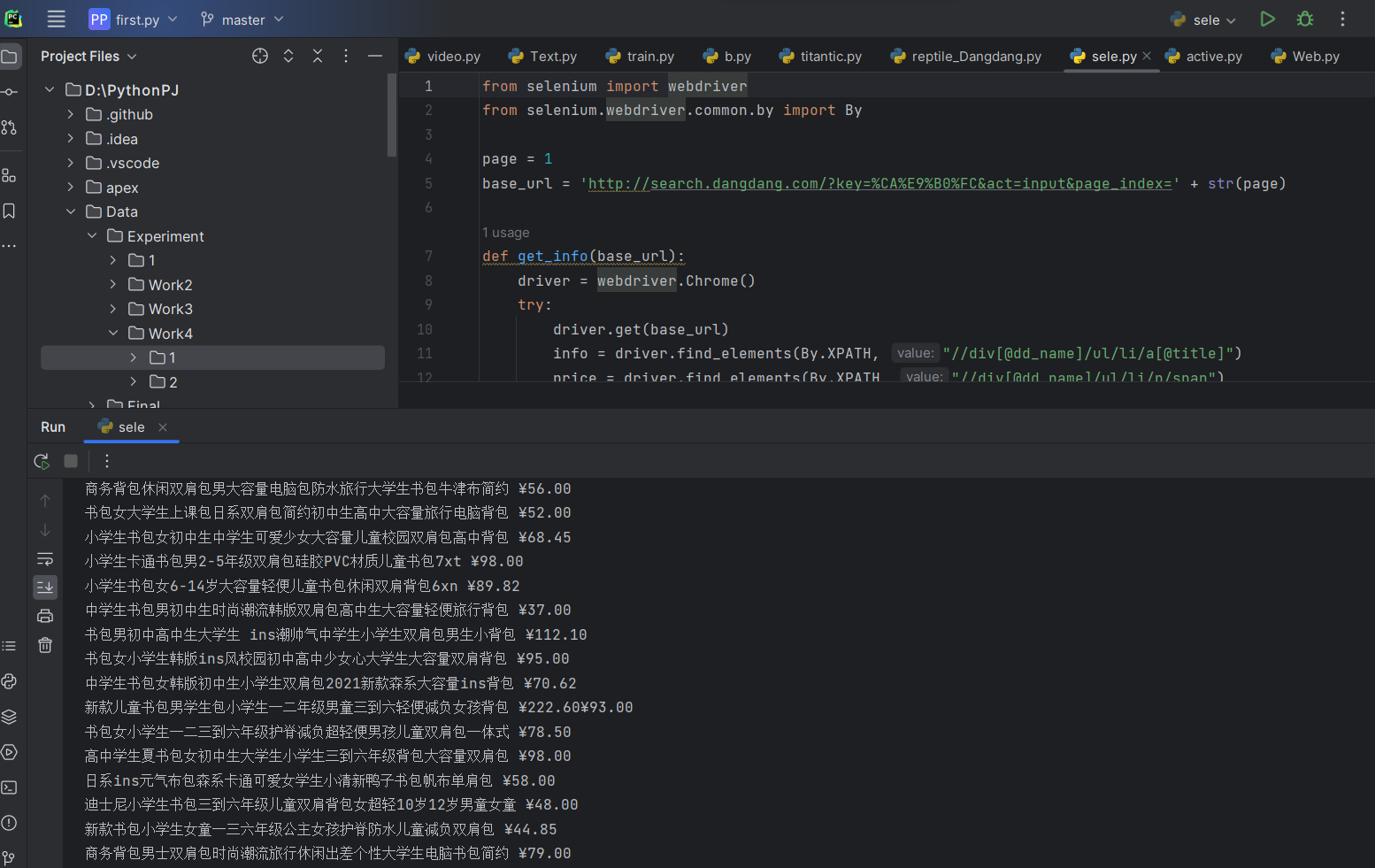Open the Problems tool window

click(x=10, y=823)
